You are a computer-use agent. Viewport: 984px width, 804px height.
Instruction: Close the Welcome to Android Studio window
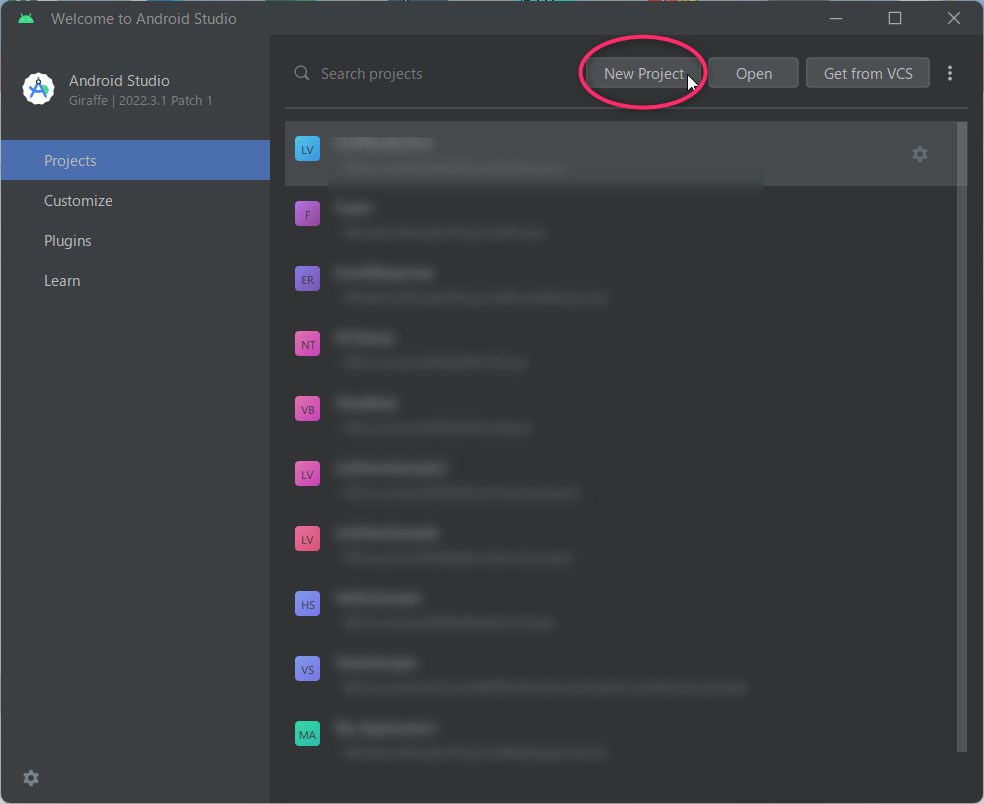click(954, 18)
